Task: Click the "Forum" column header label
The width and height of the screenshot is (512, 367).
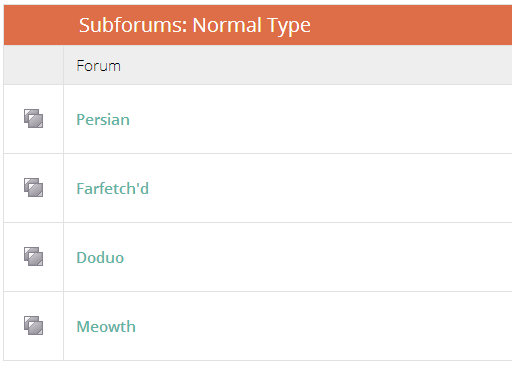Action: (99, 66)
